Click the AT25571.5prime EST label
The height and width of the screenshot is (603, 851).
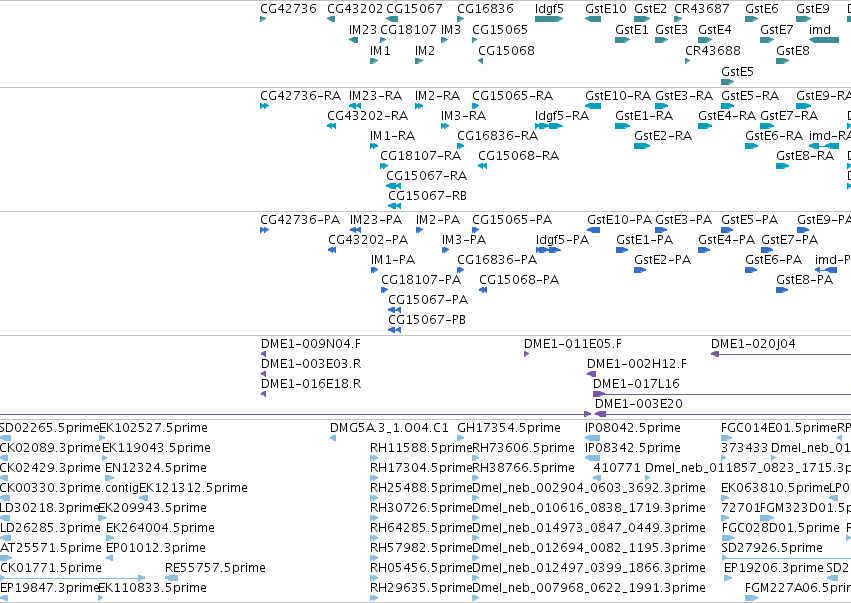[51, 548]
